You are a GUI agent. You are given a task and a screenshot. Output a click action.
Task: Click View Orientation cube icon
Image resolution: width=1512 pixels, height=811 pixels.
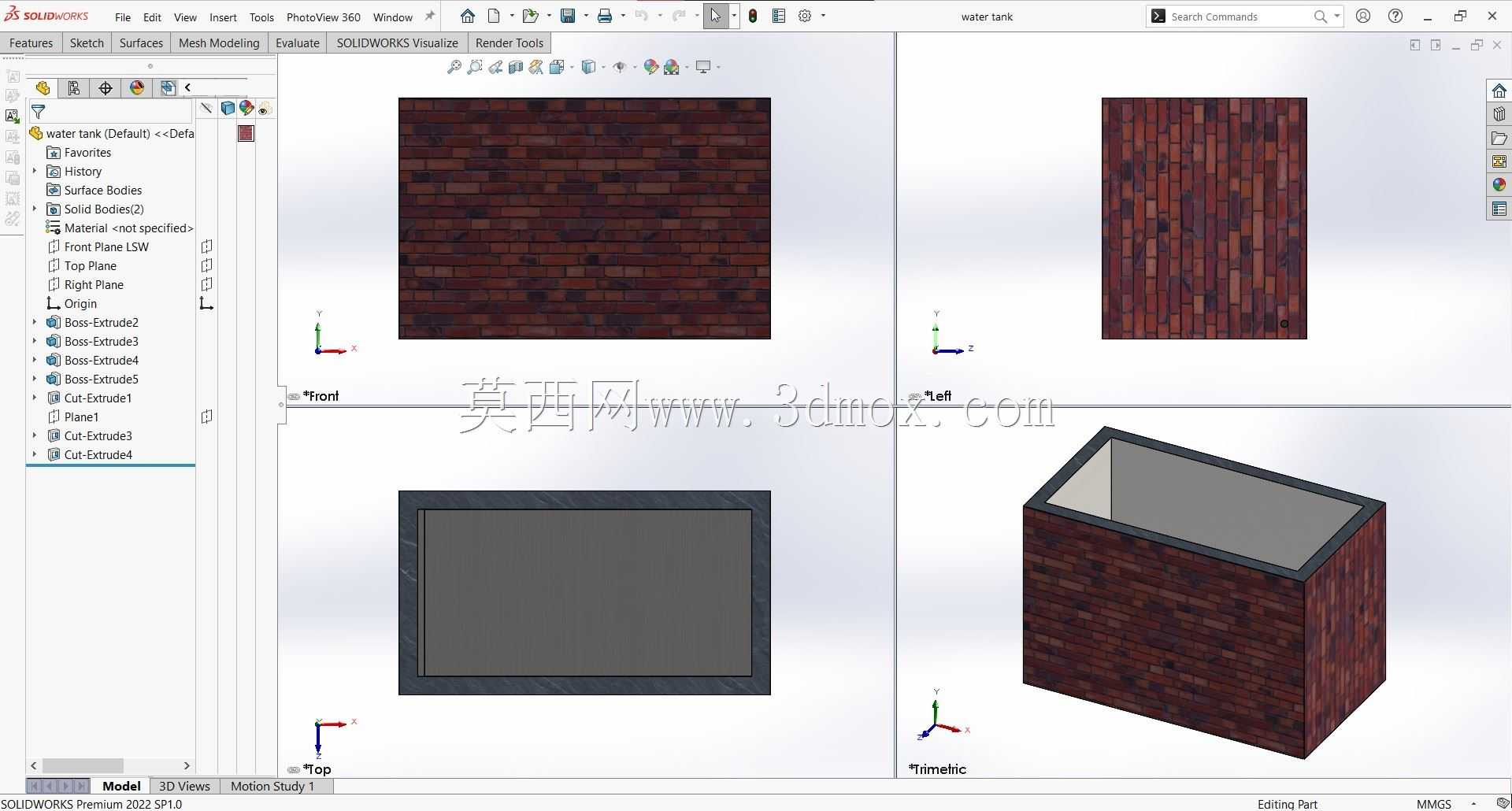tap(557, 67)
